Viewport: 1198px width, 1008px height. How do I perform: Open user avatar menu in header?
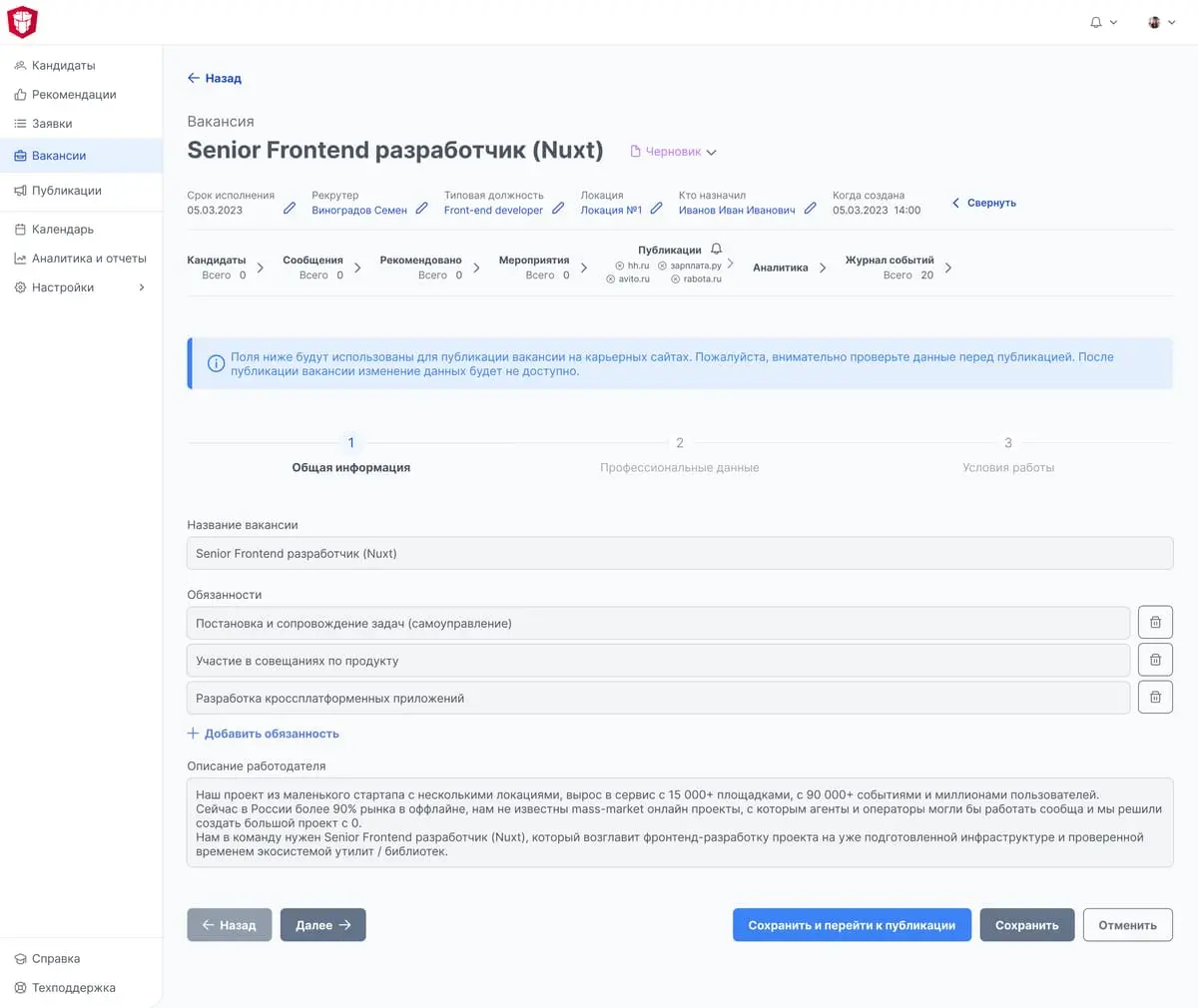[1160, 22]
